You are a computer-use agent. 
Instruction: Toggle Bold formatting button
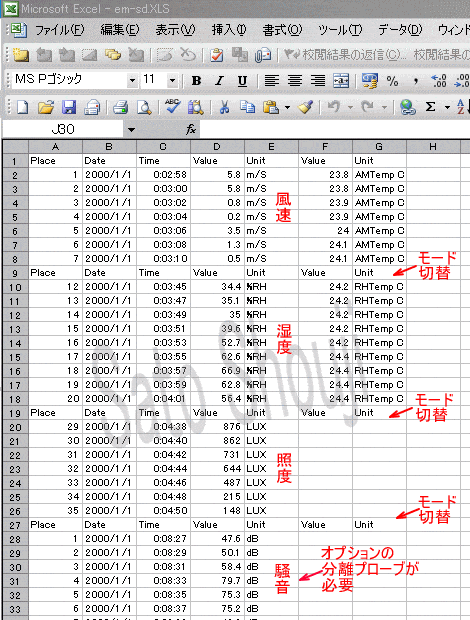[x=196, y=81]
